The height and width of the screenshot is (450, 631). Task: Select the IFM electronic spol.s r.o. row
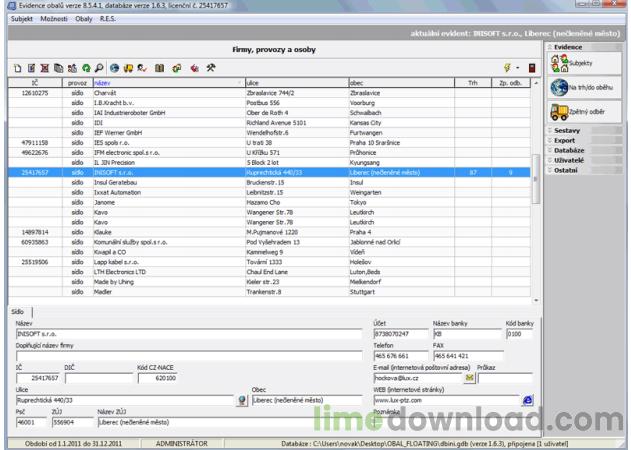pyautogui.click(x=269, y=153)
